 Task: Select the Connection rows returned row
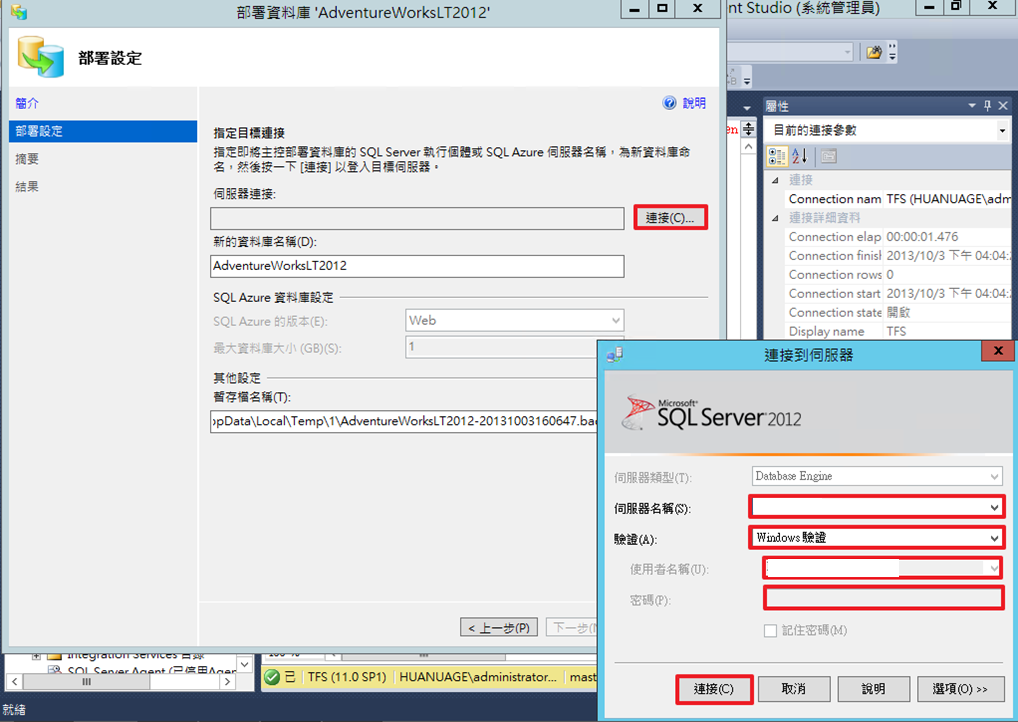(899, 275)
